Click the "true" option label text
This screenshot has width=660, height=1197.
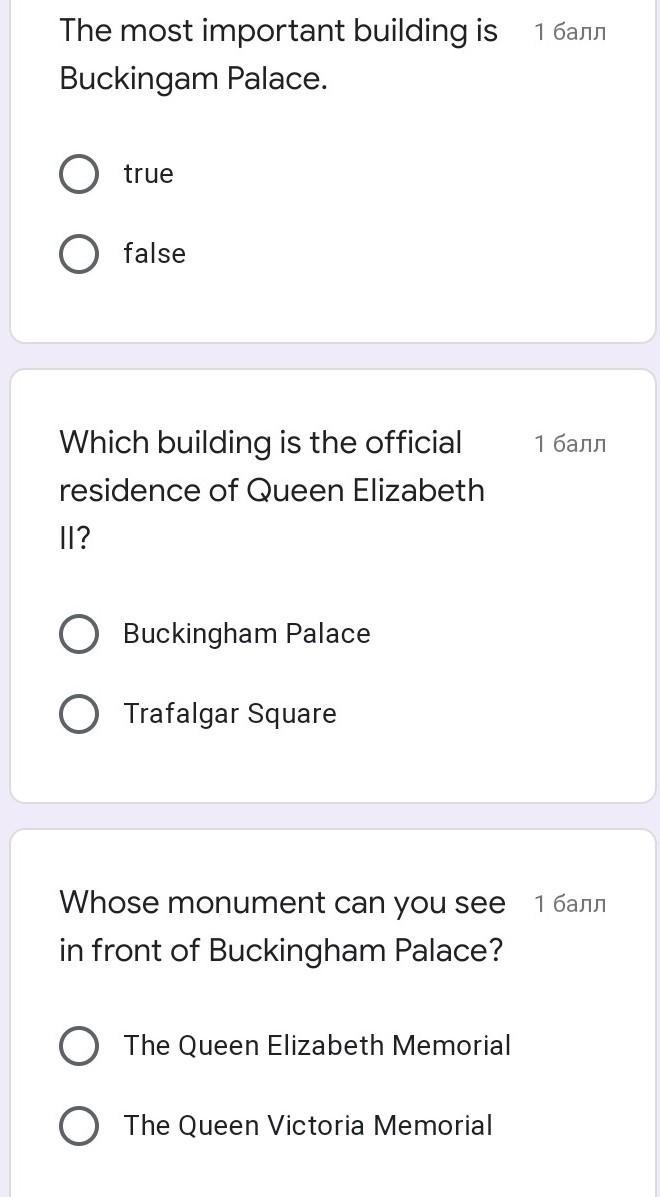[148, 174]
